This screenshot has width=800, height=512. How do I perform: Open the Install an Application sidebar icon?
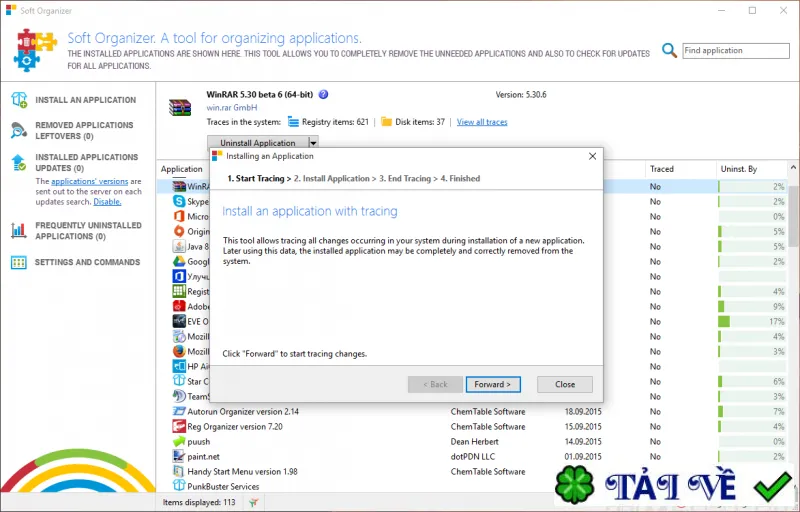[19, 100]
